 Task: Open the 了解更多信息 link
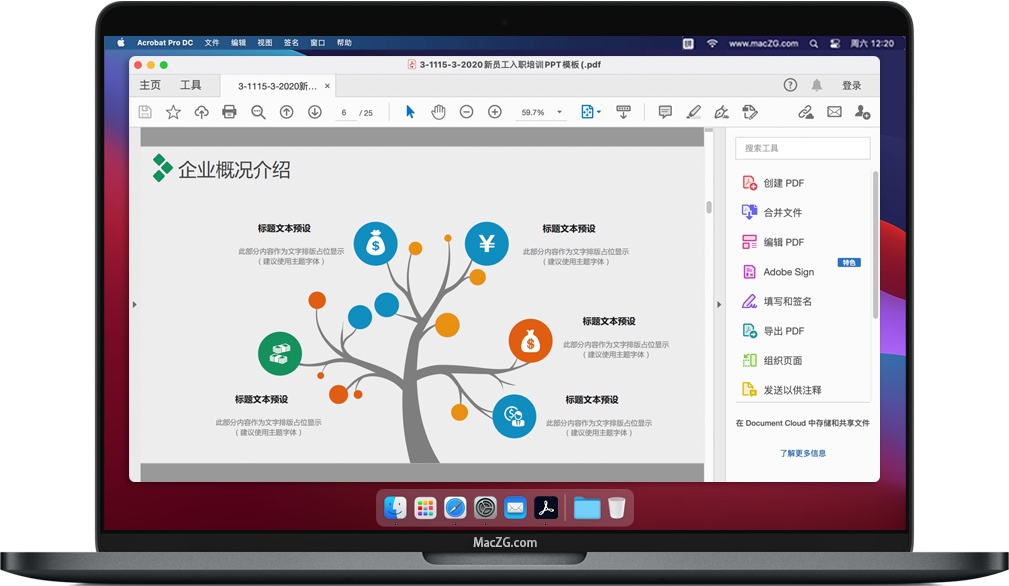[803, 453]
